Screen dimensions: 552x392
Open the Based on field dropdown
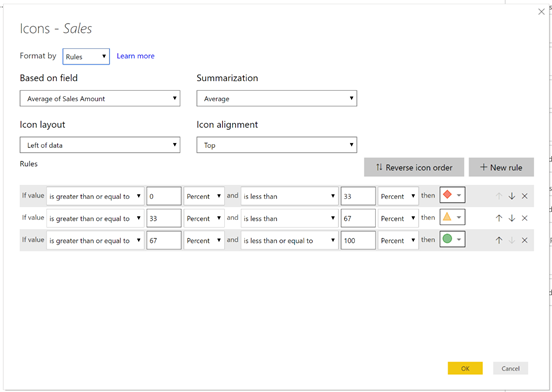pyautogui.click(x=100, y=99)
